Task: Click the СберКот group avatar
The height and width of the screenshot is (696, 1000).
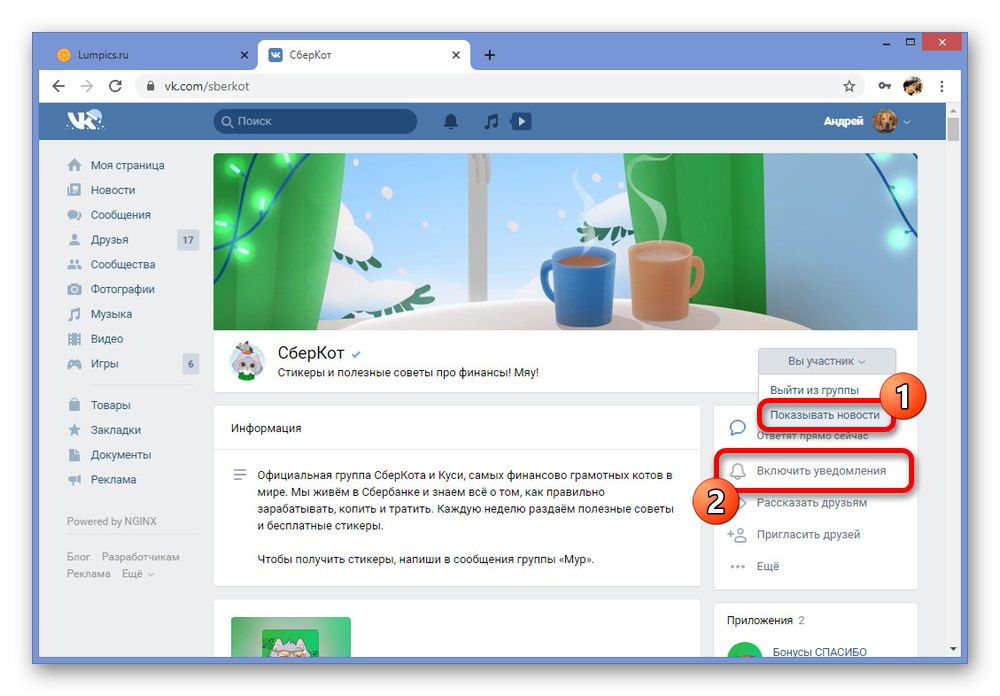Action: click(x=247, y=361)
